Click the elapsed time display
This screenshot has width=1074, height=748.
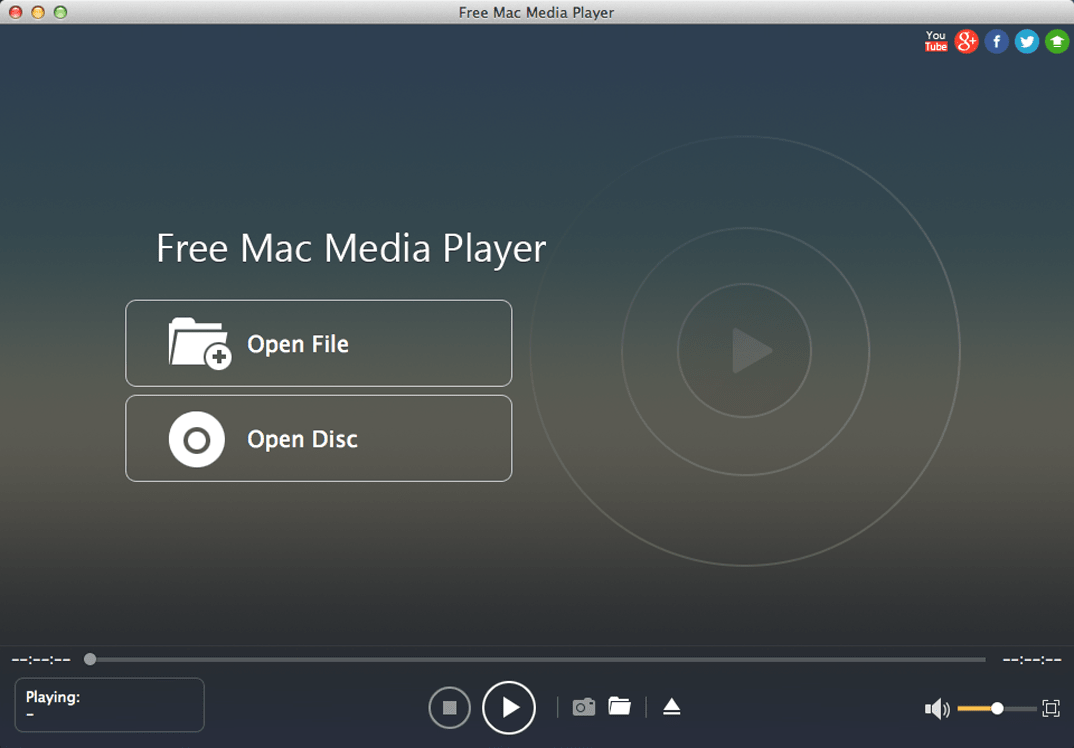(x=41, y=660)
